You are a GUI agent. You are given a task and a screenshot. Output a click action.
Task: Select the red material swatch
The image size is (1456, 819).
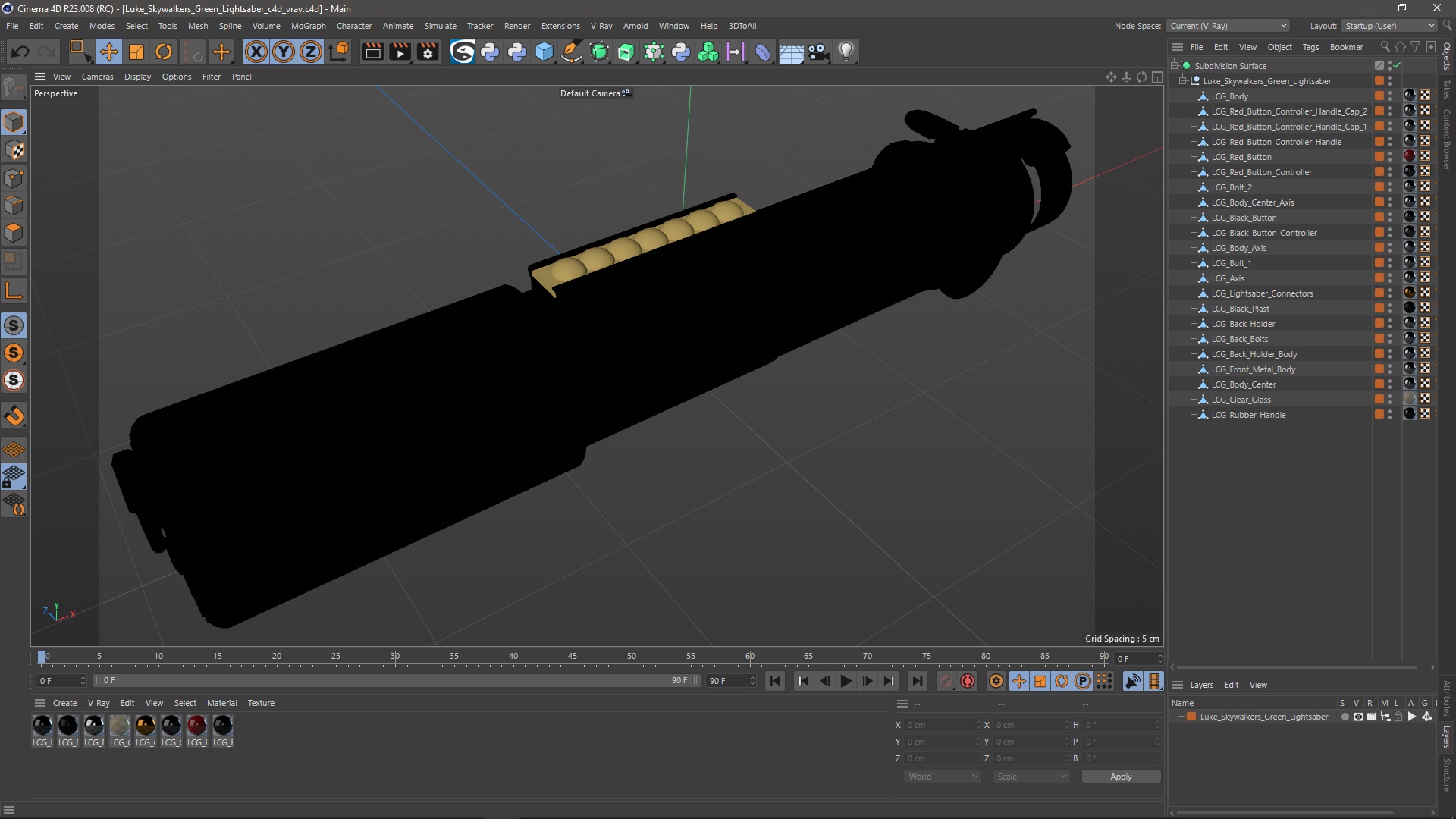coord(196,726)
